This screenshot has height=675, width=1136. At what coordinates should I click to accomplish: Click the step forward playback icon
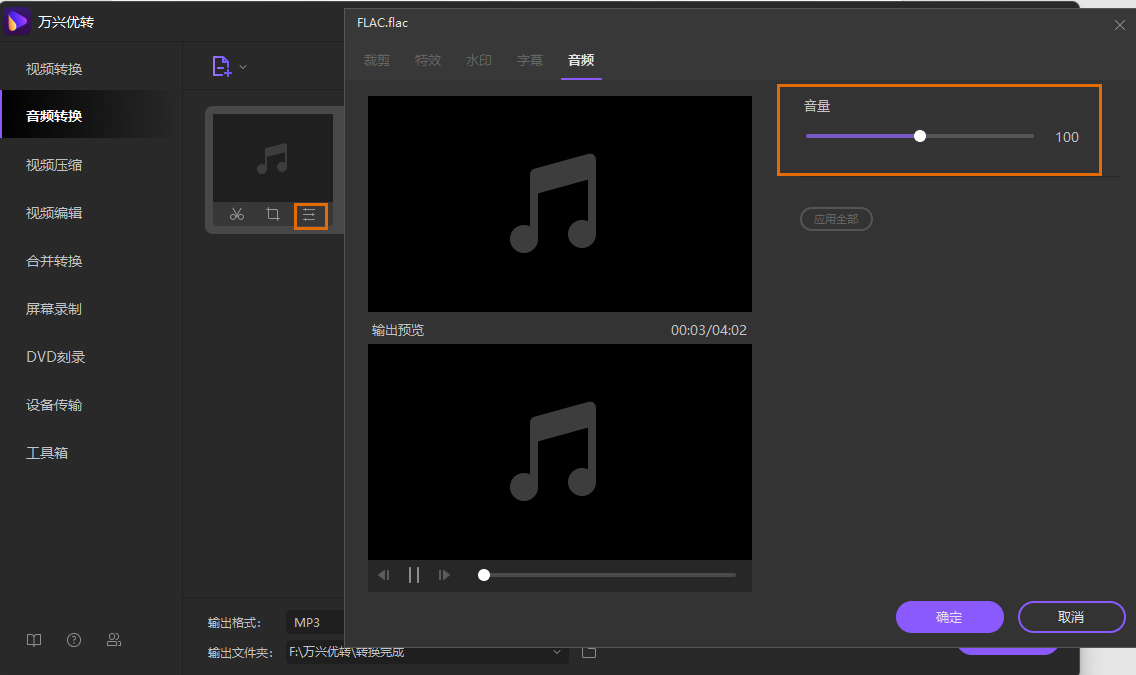pos(444,574)
